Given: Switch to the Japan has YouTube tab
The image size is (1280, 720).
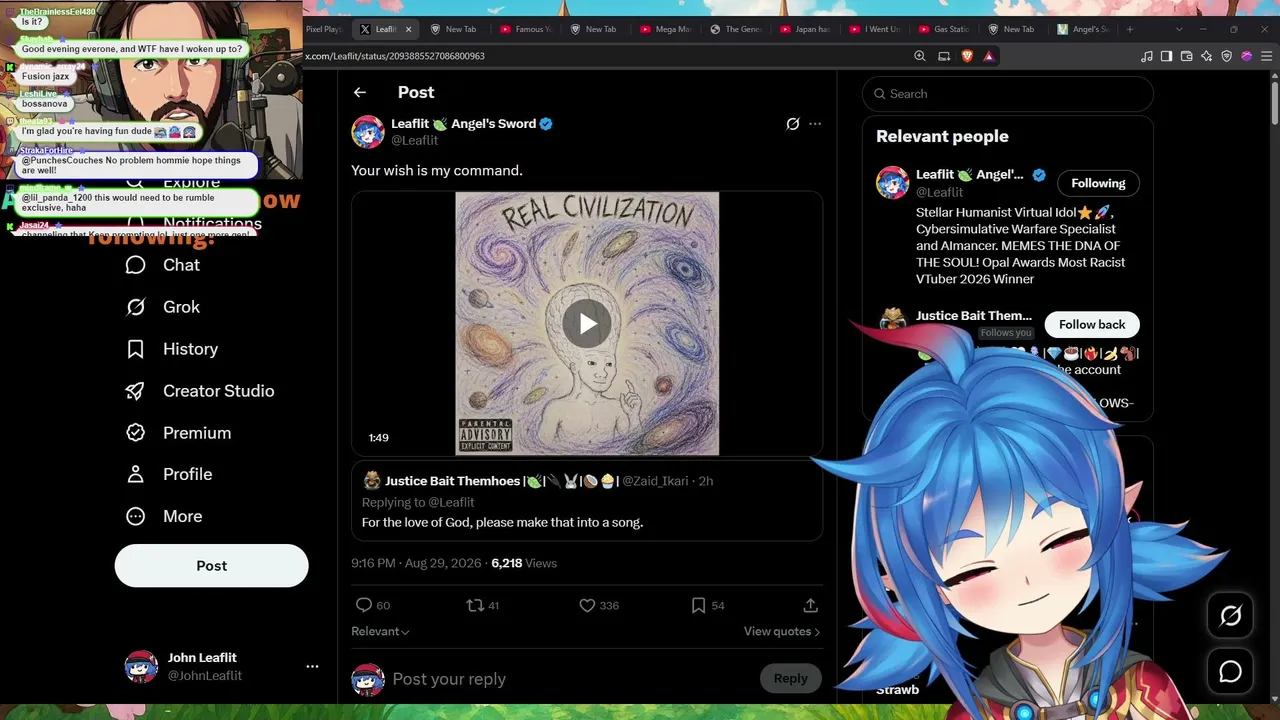Looking at the screenshot, I should click(x=805, y=29).
